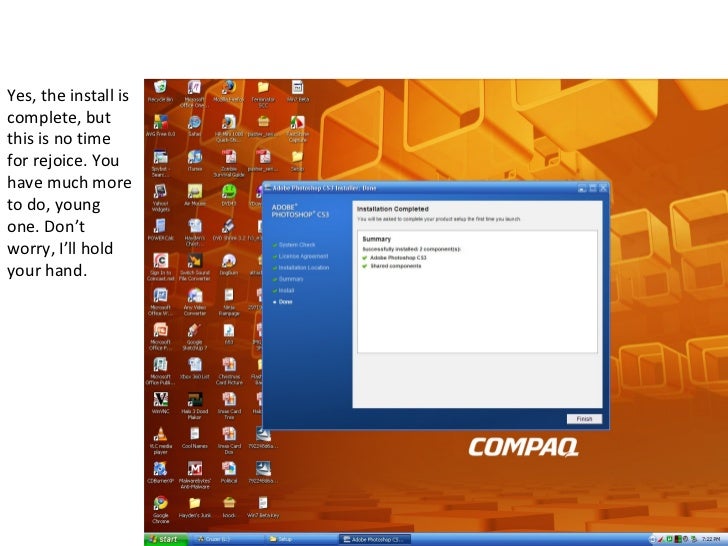728x546 pixels.
Task: Switch to Adobe Photoshop CS3 taskbar button
Action: point(375,539)
